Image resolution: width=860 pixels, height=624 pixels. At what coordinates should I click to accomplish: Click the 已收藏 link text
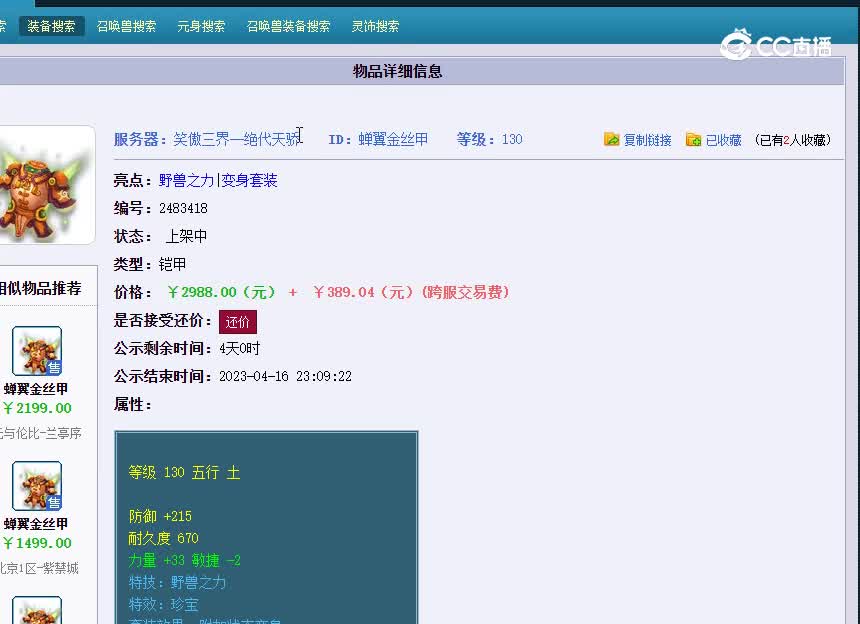point(723,140)
